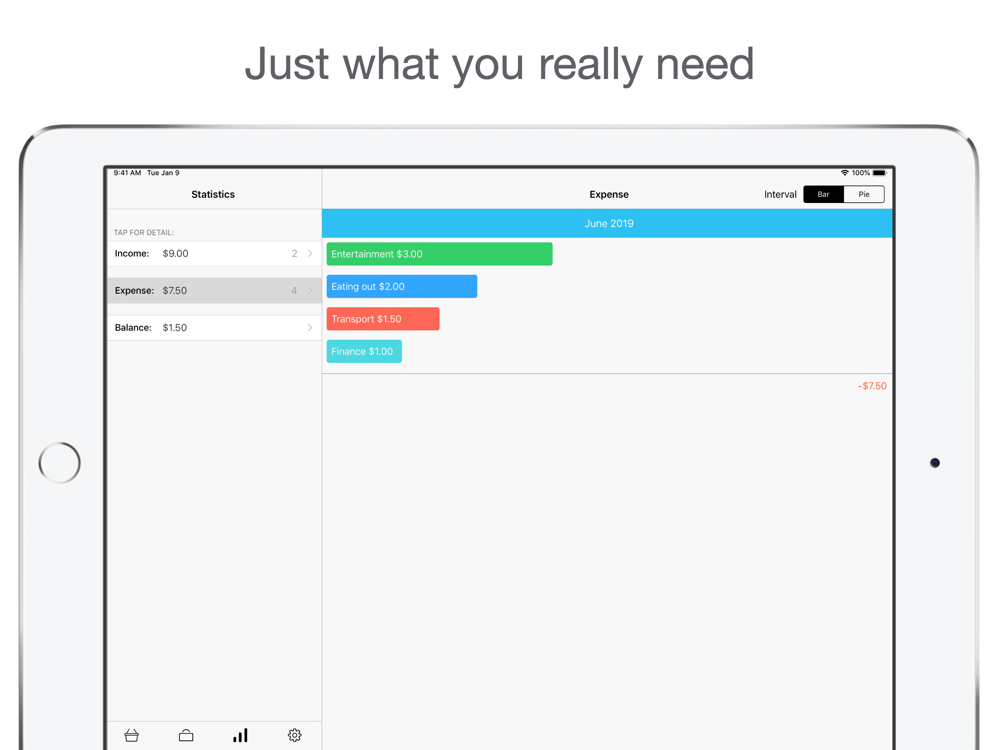Click the -$7.50 total amount
This screenshot has width=1000, height=750.
872,386
